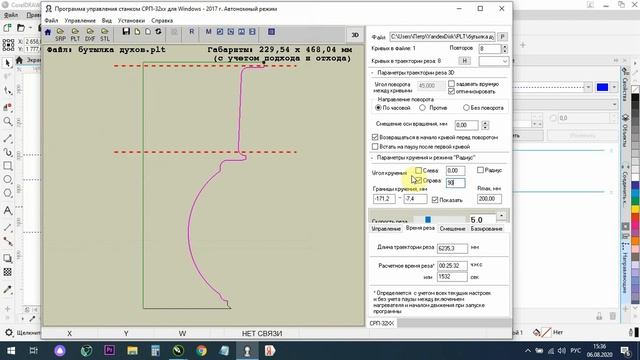640x360 pixels.
Task: Click the Save floppy-disk icon
Action: 126,31
